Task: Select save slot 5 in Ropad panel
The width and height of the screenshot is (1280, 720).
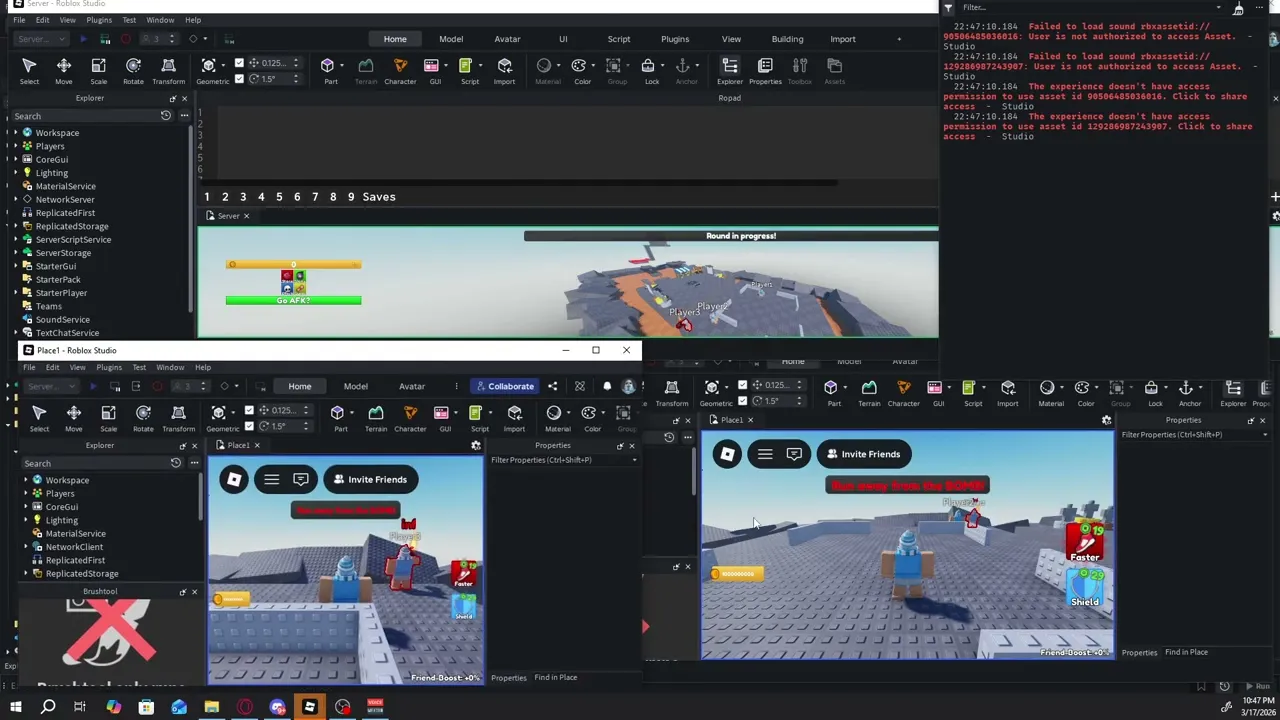Action: click(279, 197)
